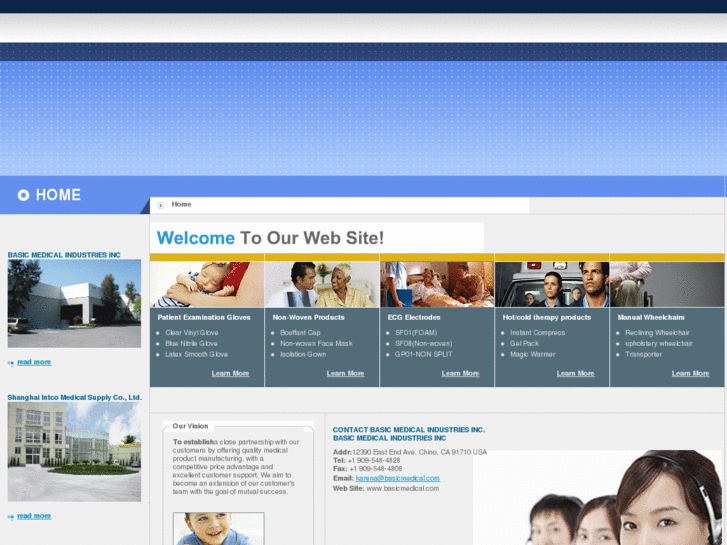Click the ECG Electrodes patient image
This screenshot has height=545, width=727.
[437, 284]
